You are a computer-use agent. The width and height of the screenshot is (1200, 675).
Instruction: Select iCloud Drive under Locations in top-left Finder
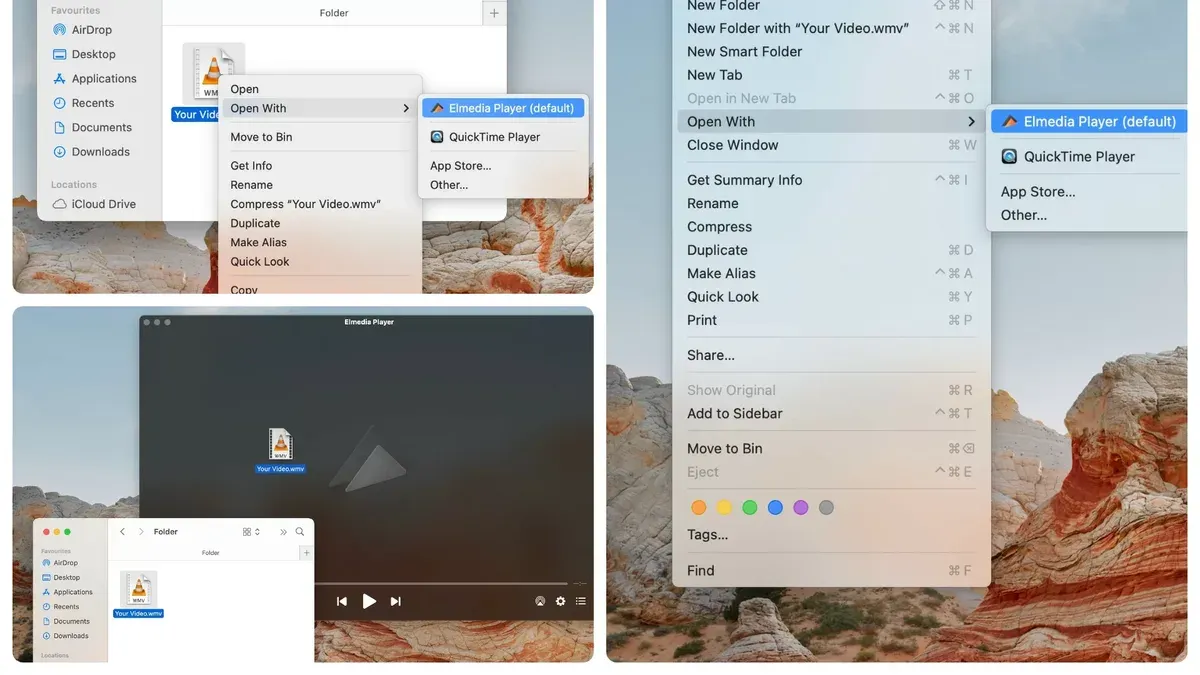coord(94,204)
